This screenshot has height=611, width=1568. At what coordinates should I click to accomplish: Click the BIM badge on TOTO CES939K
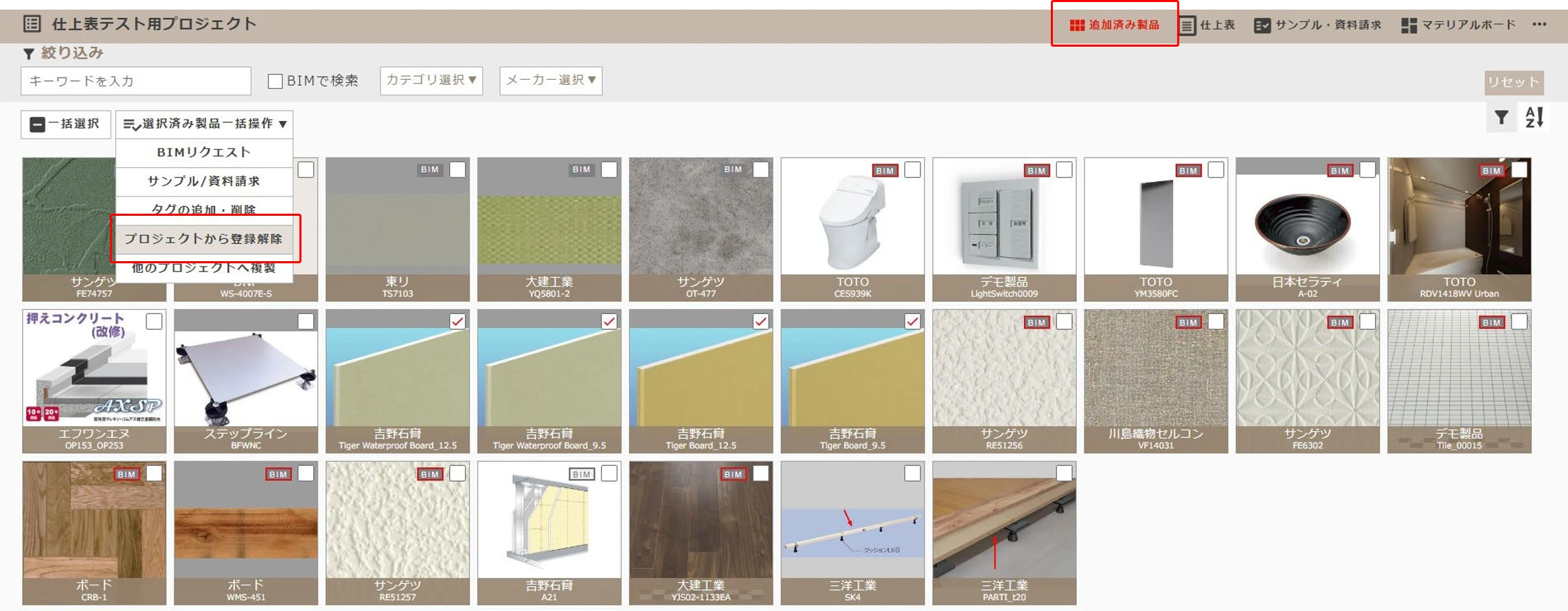click(x=885, y=170)
